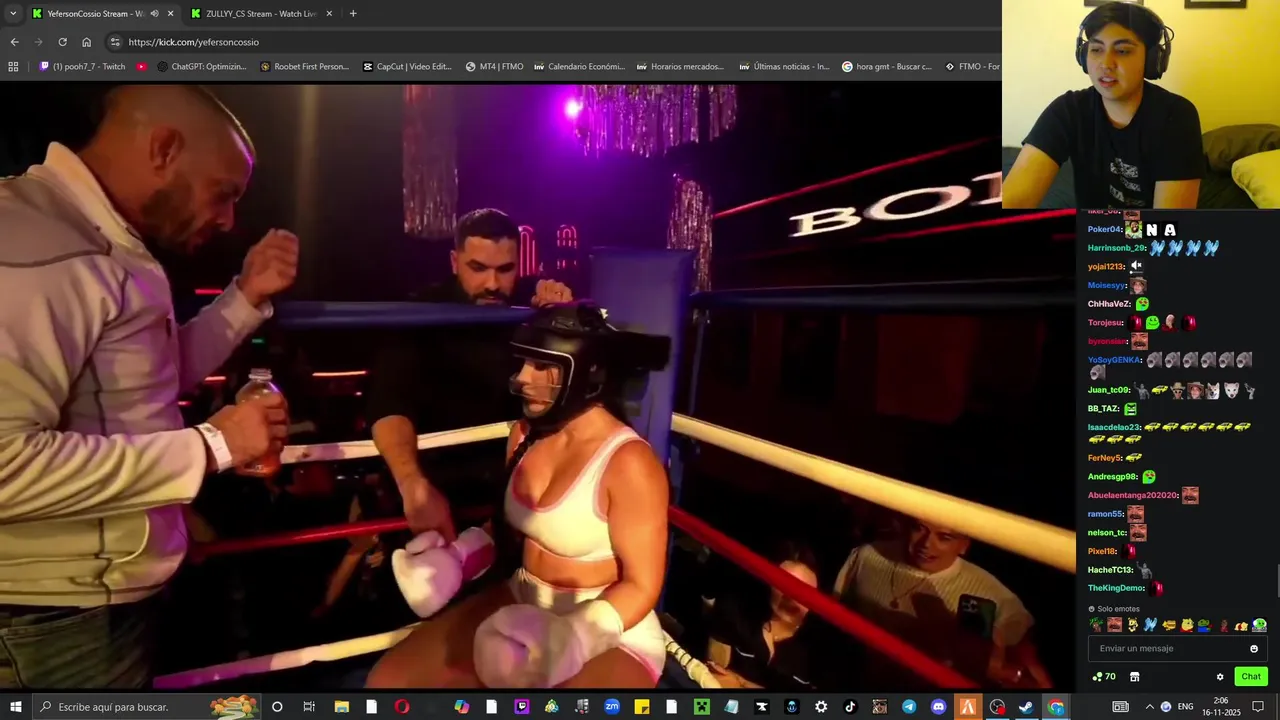
Task: Click the taskbar clock showing 2:06
Action: click(x=1220, y=707)
